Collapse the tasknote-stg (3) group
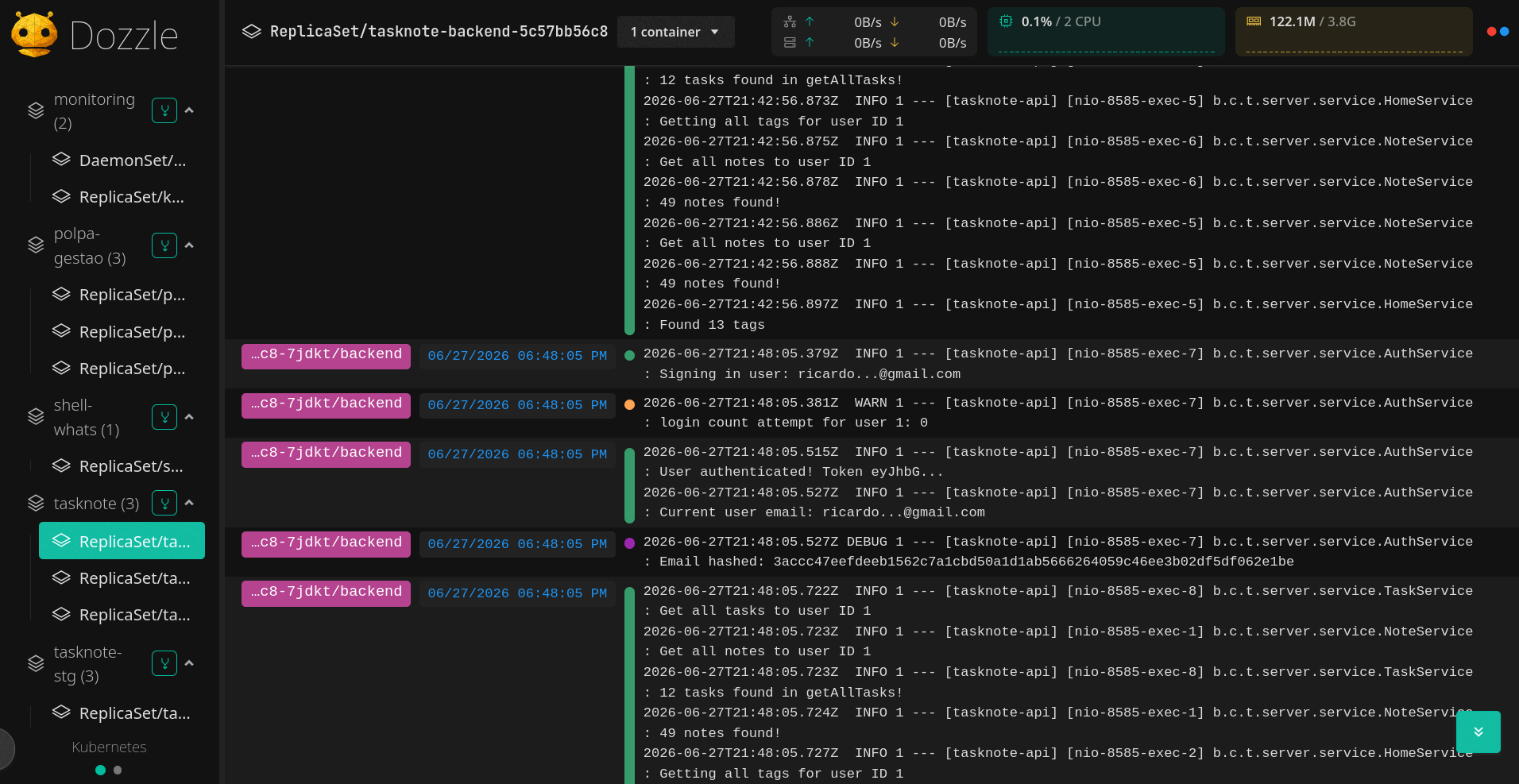Image resolution: width=1519 pixels, height=784 pixels. point(189,663)
